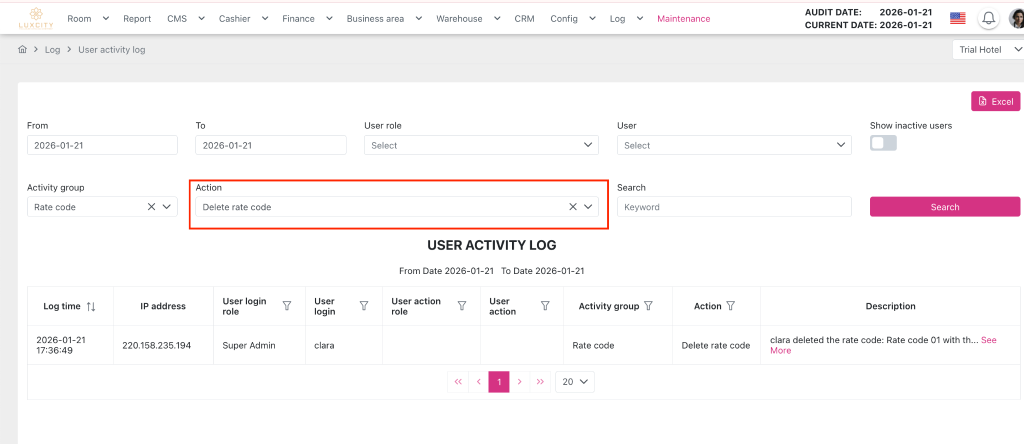The image size is (1024, 444).
Task: Open the user profile avatar
Action: [1016, 18]
